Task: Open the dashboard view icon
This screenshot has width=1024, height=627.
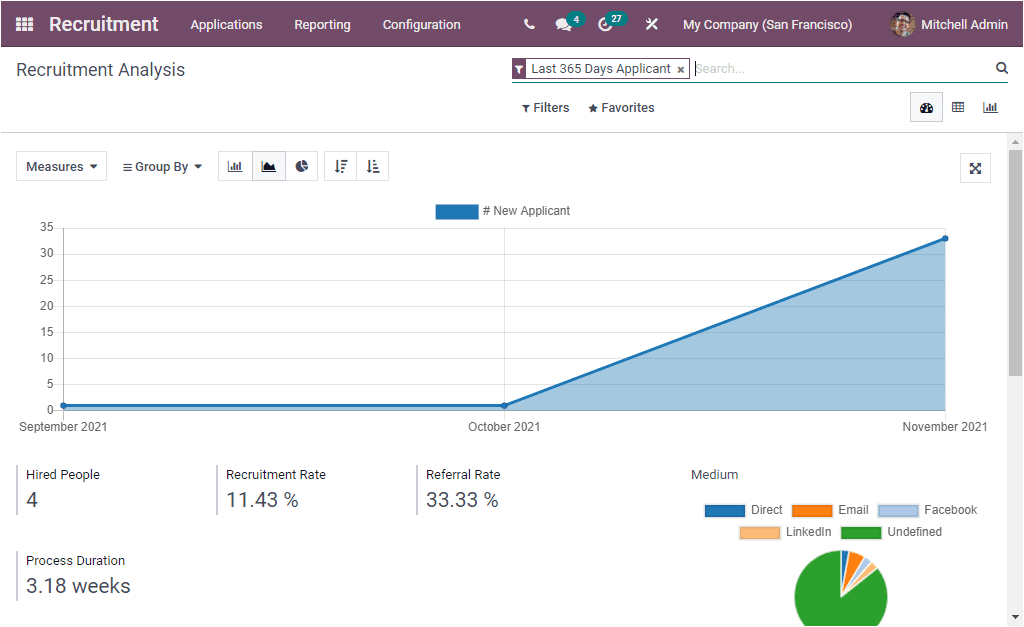Action: (925, 107)
